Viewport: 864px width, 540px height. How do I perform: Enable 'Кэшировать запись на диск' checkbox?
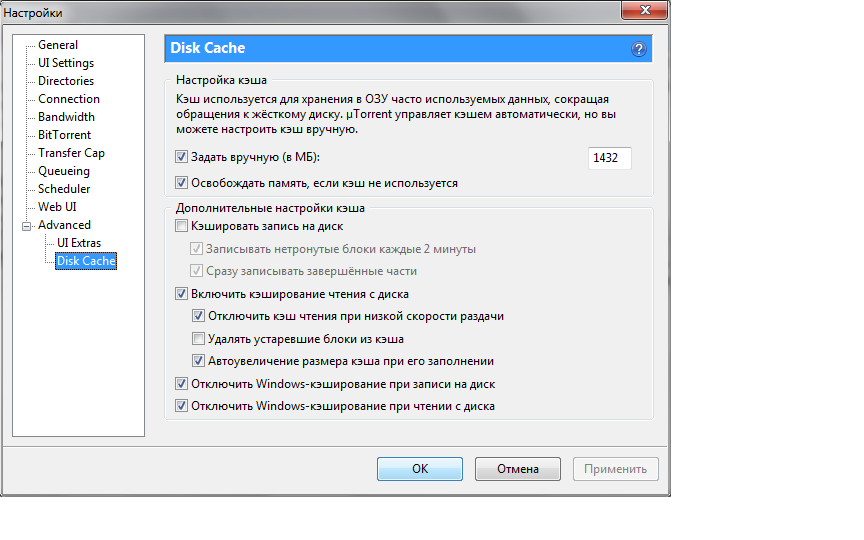click(181, 226)
